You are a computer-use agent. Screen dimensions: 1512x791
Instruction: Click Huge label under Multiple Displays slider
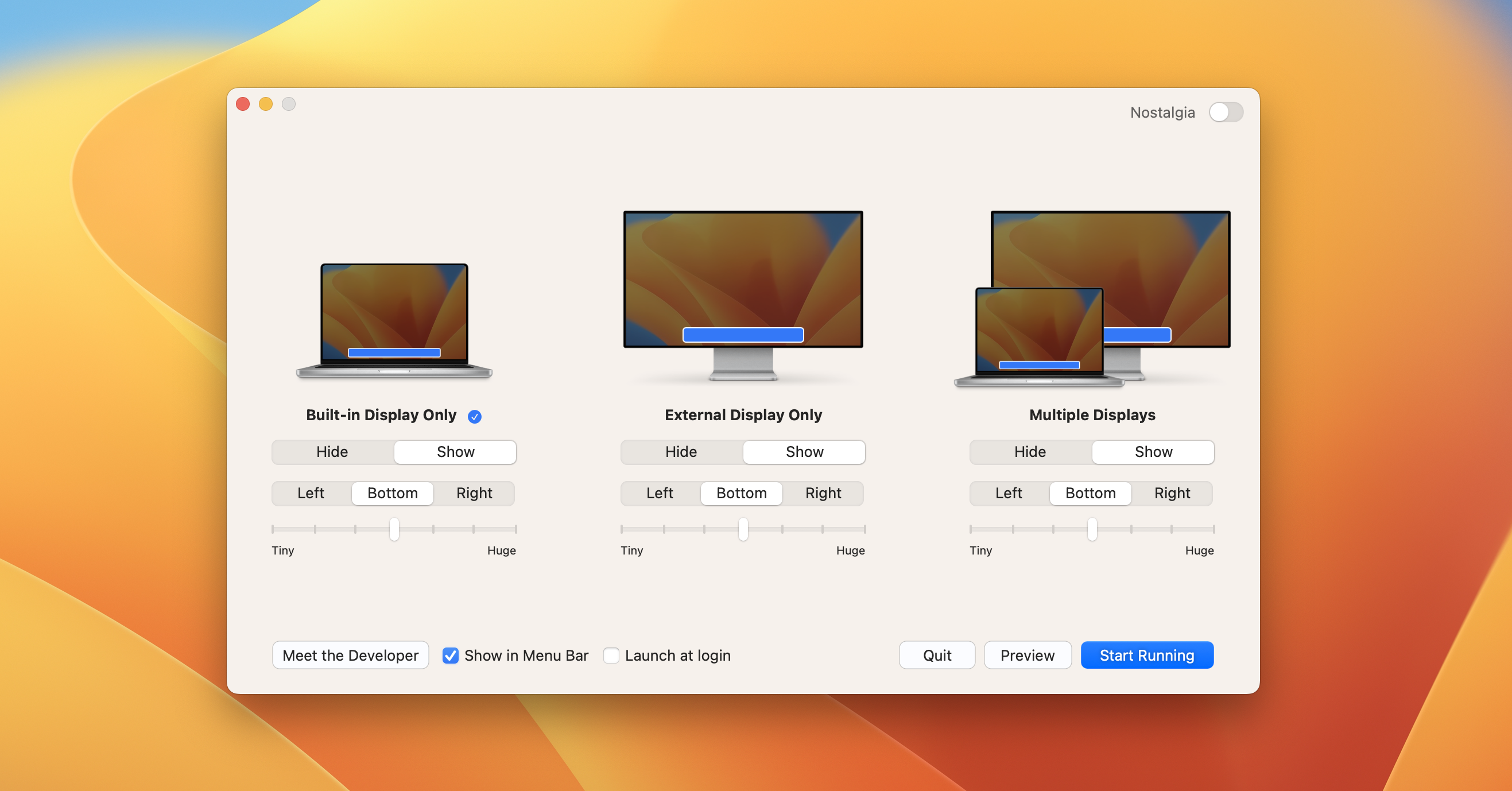click(x=1199, y=550)
